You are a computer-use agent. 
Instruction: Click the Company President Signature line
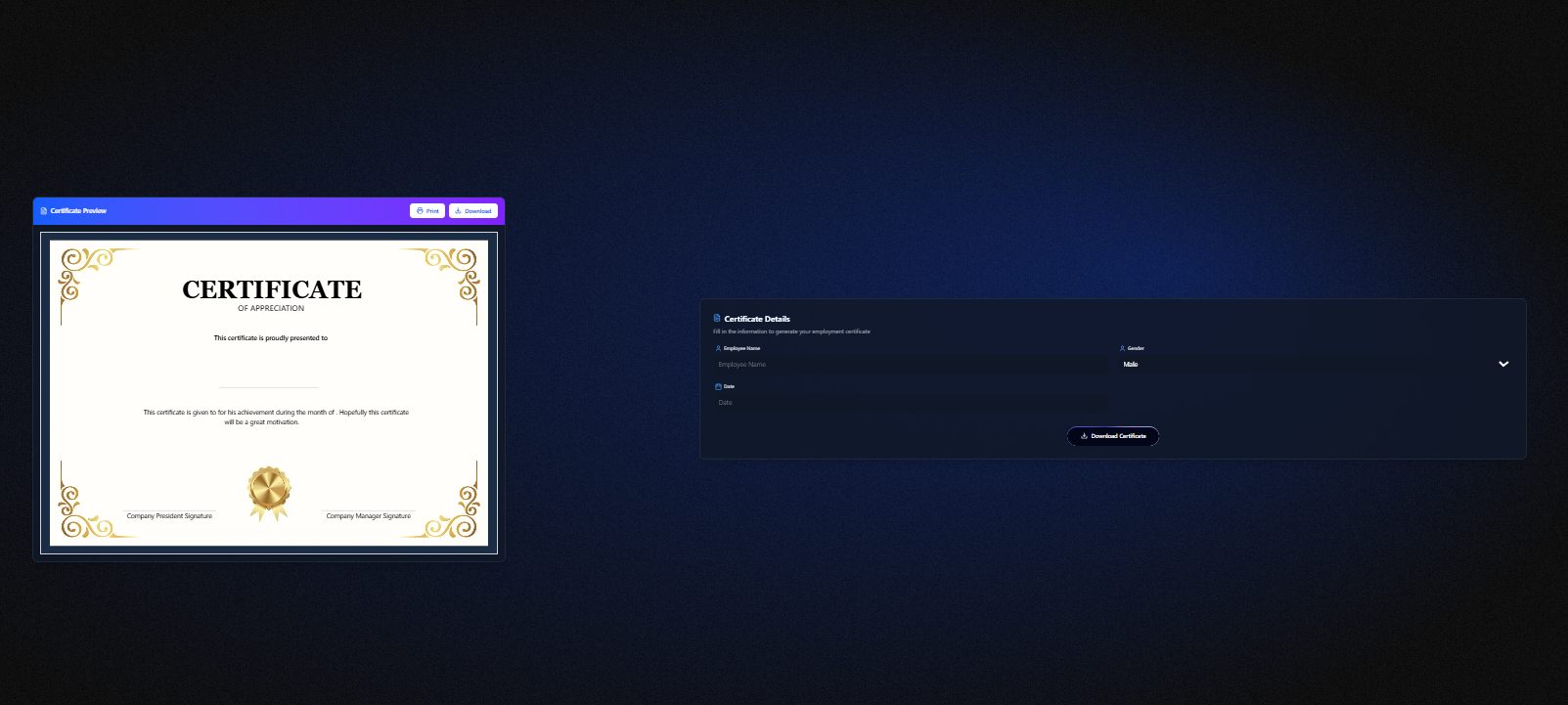(169, 515)
